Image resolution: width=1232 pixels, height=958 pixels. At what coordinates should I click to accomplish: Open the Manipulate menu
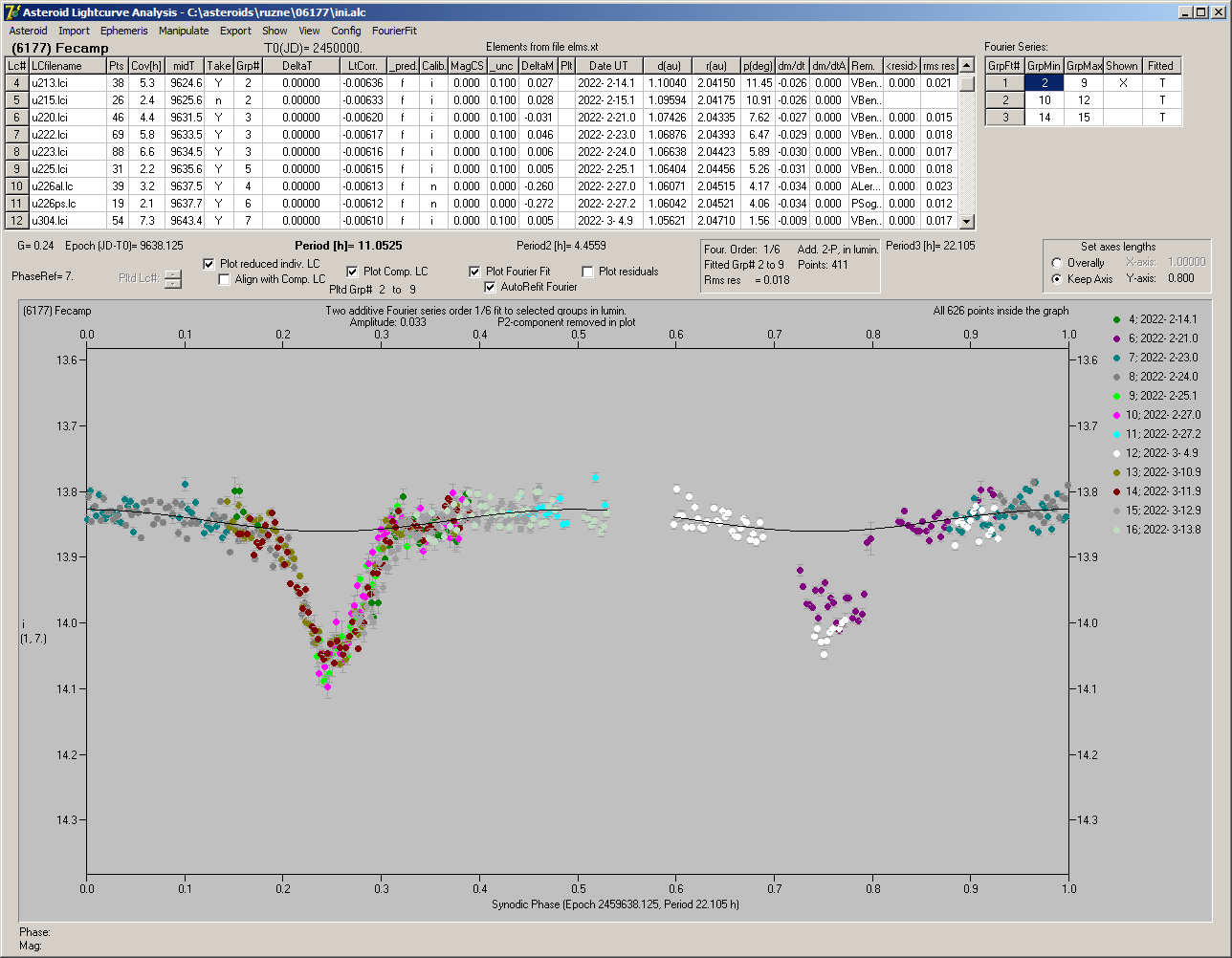pyautogui.click(x=184, y=31)
